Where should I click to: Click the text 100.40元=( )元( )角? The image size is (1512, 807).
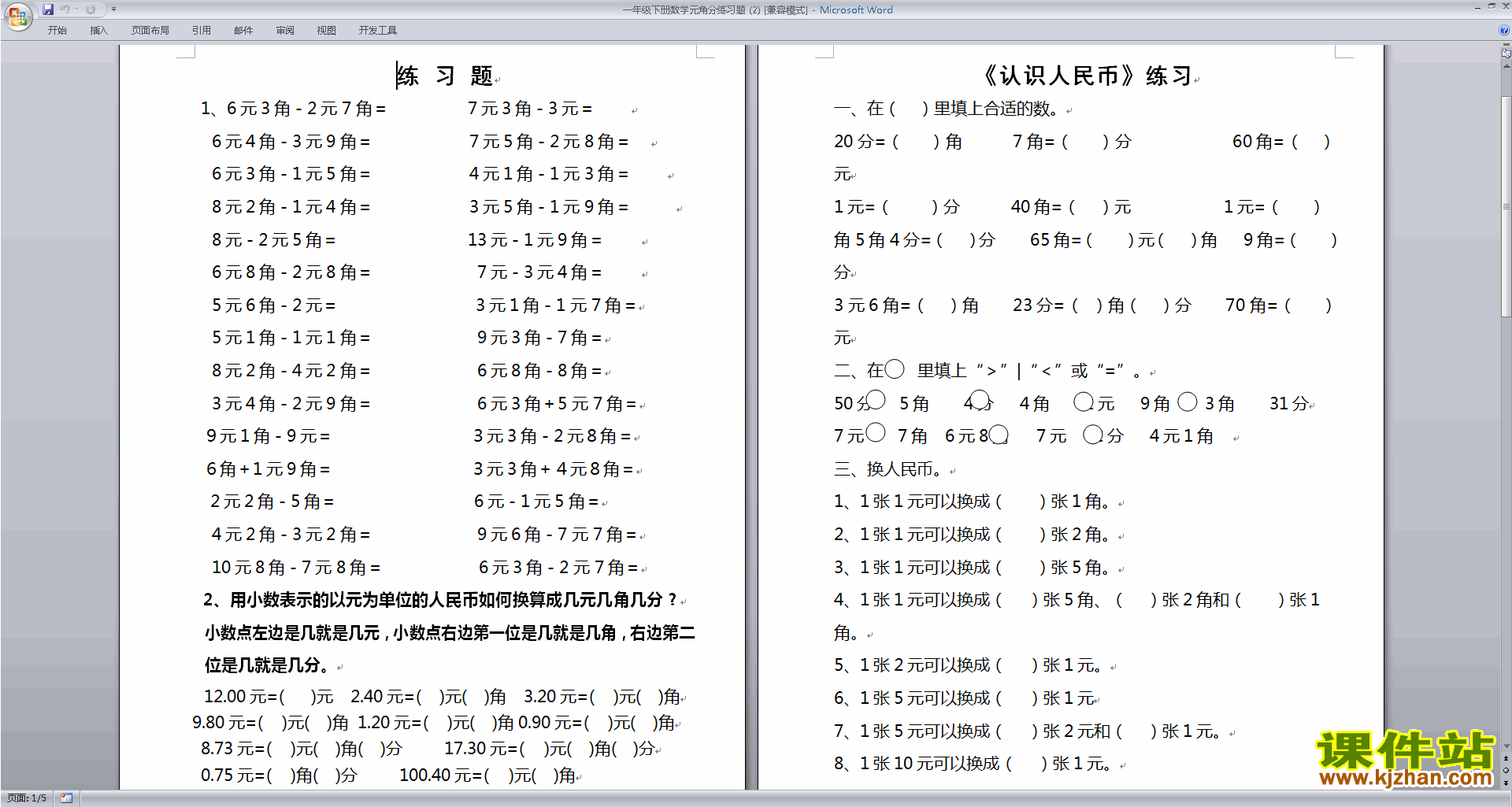pyautogui.click(x=487, y=775)
